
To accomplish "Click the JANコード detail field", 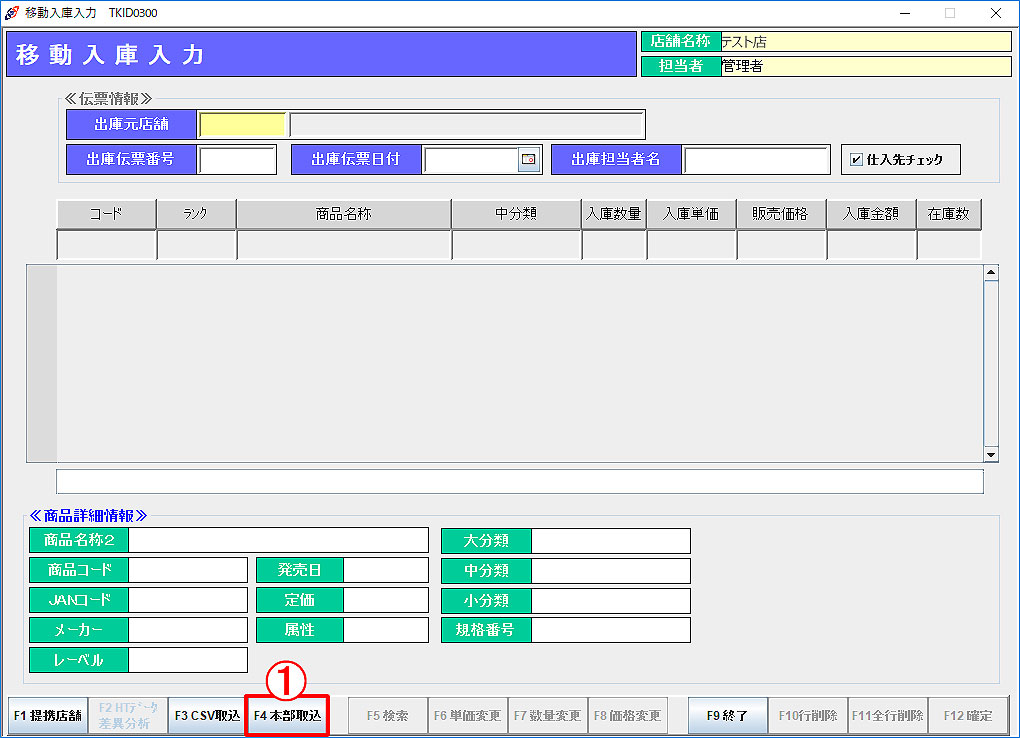I will tap(187, 600).
